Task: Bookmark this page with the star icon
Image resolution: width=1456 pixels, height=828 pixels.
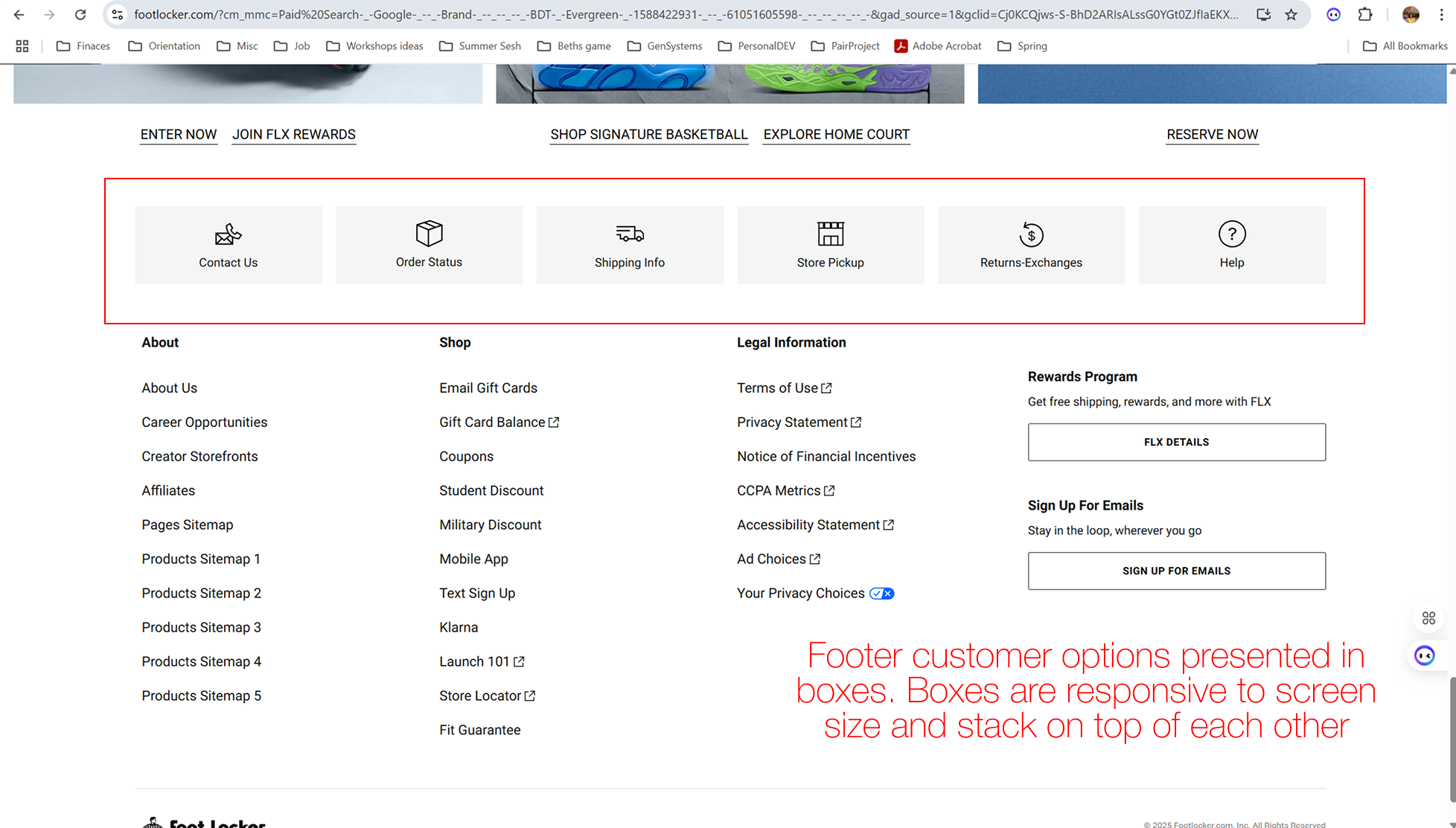Action: [x=1291, y=15]
